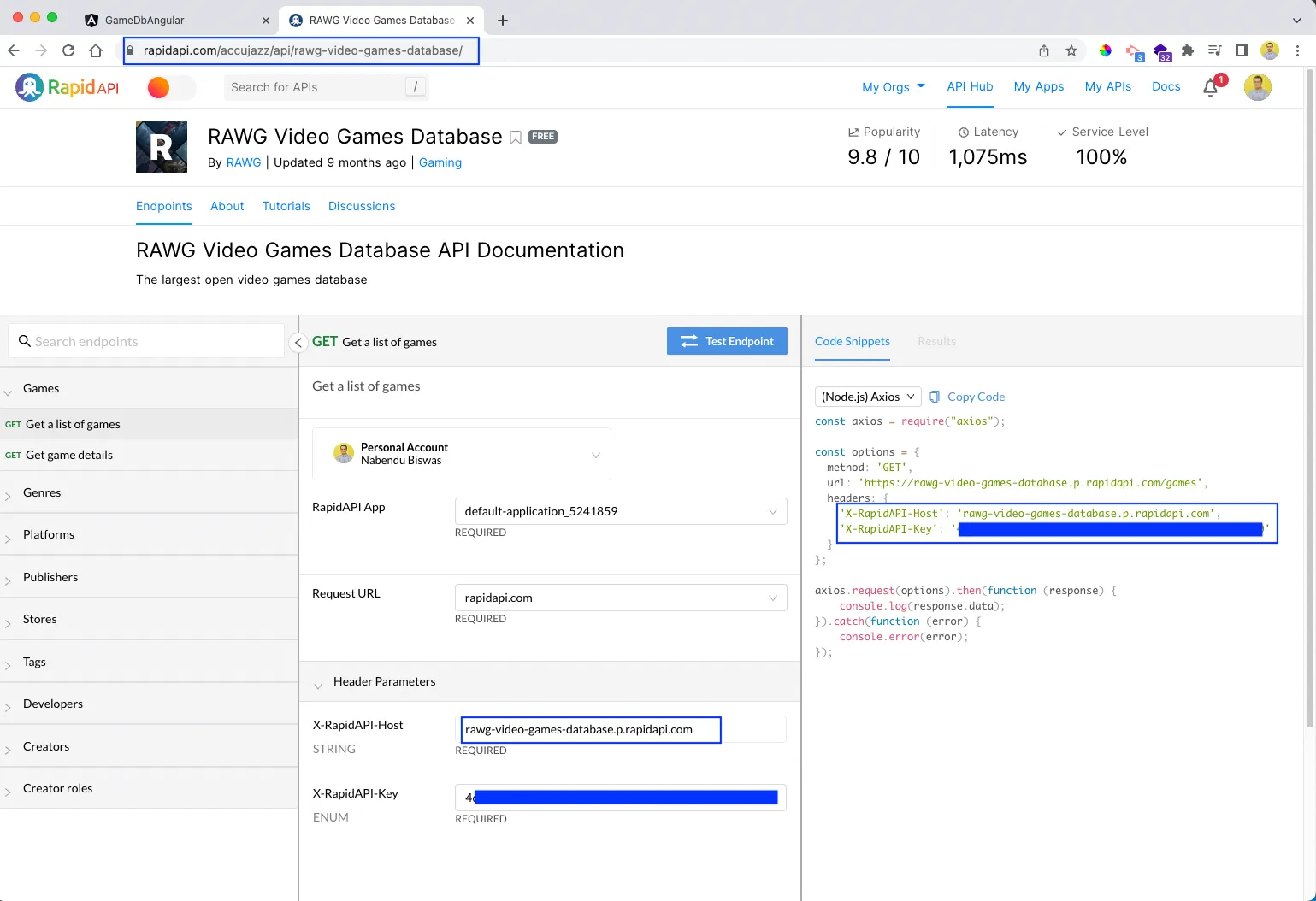Select the Code Snippets tab
The image size is (1316, 901).
point(853,341)
